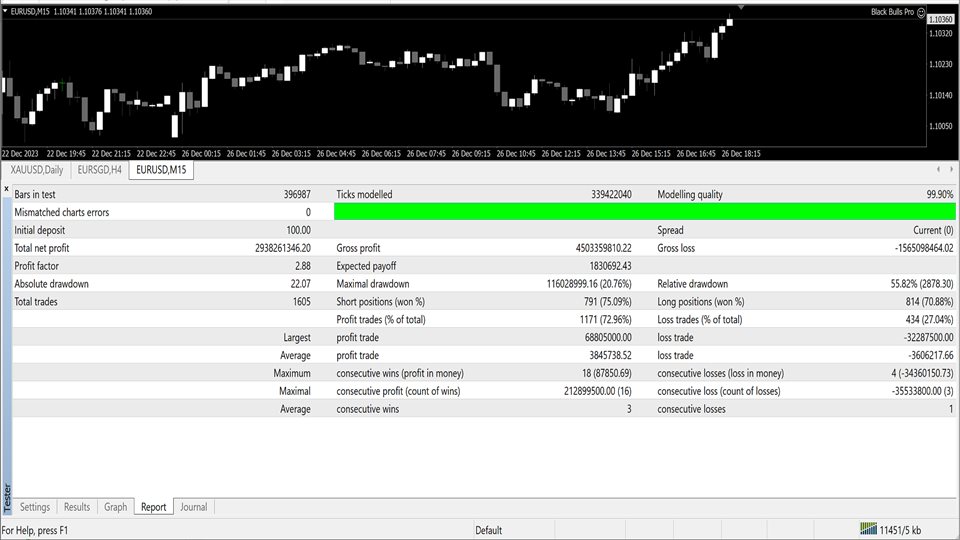
Task: Click the Gross profit value 4503359810.22
Action: point(604,248)
